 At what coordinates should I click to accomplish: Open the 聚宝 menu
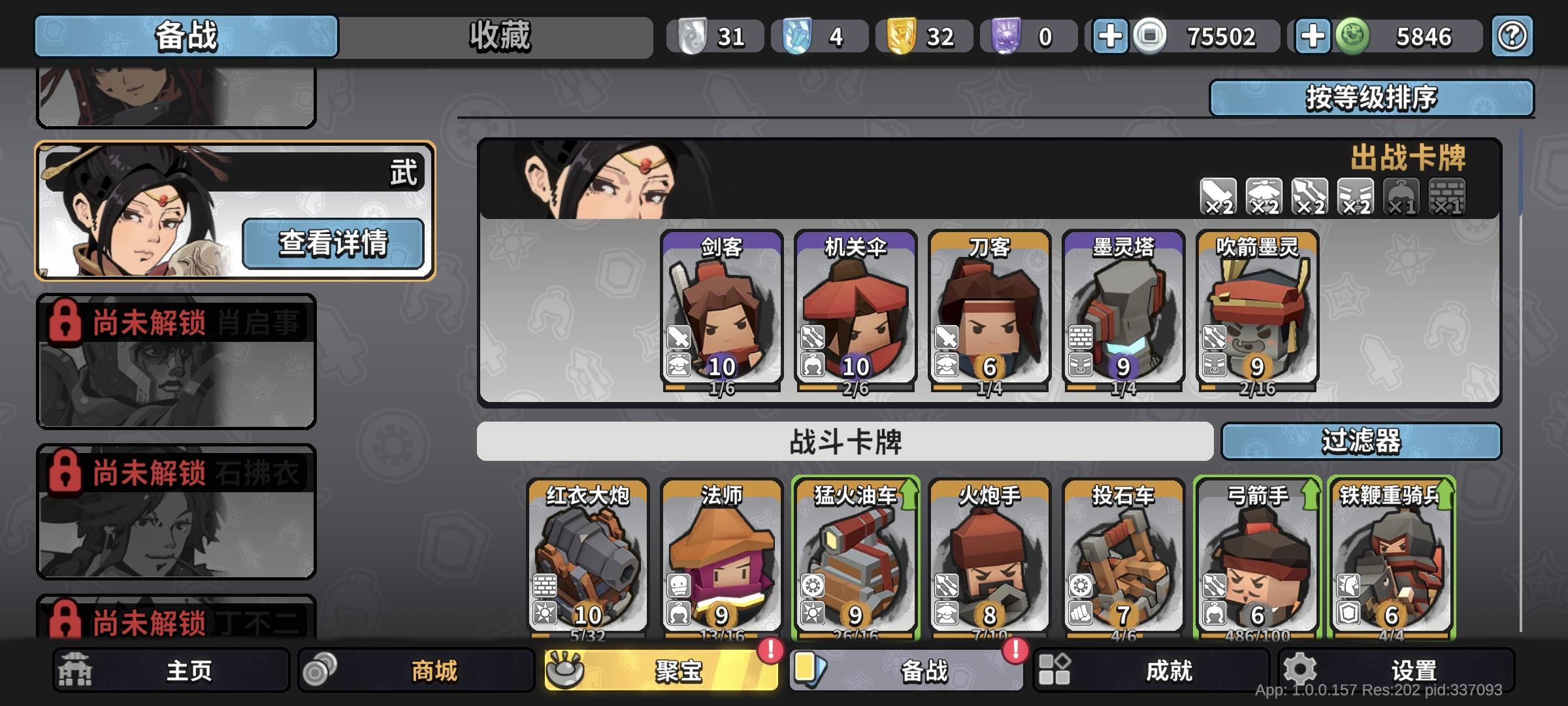coord(661,670)
